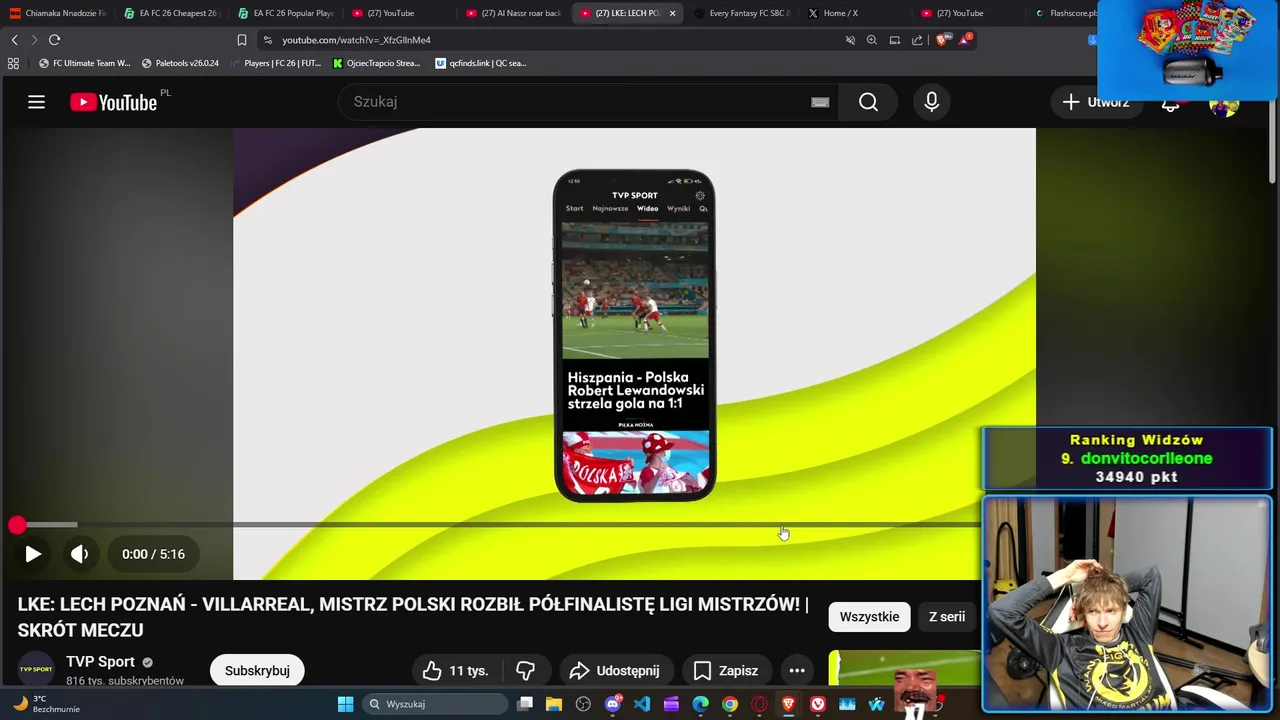The width and height of the screenshot is (1280, 720).
Task: Open Opera from the taskbar
Action: tap(759, 704)
